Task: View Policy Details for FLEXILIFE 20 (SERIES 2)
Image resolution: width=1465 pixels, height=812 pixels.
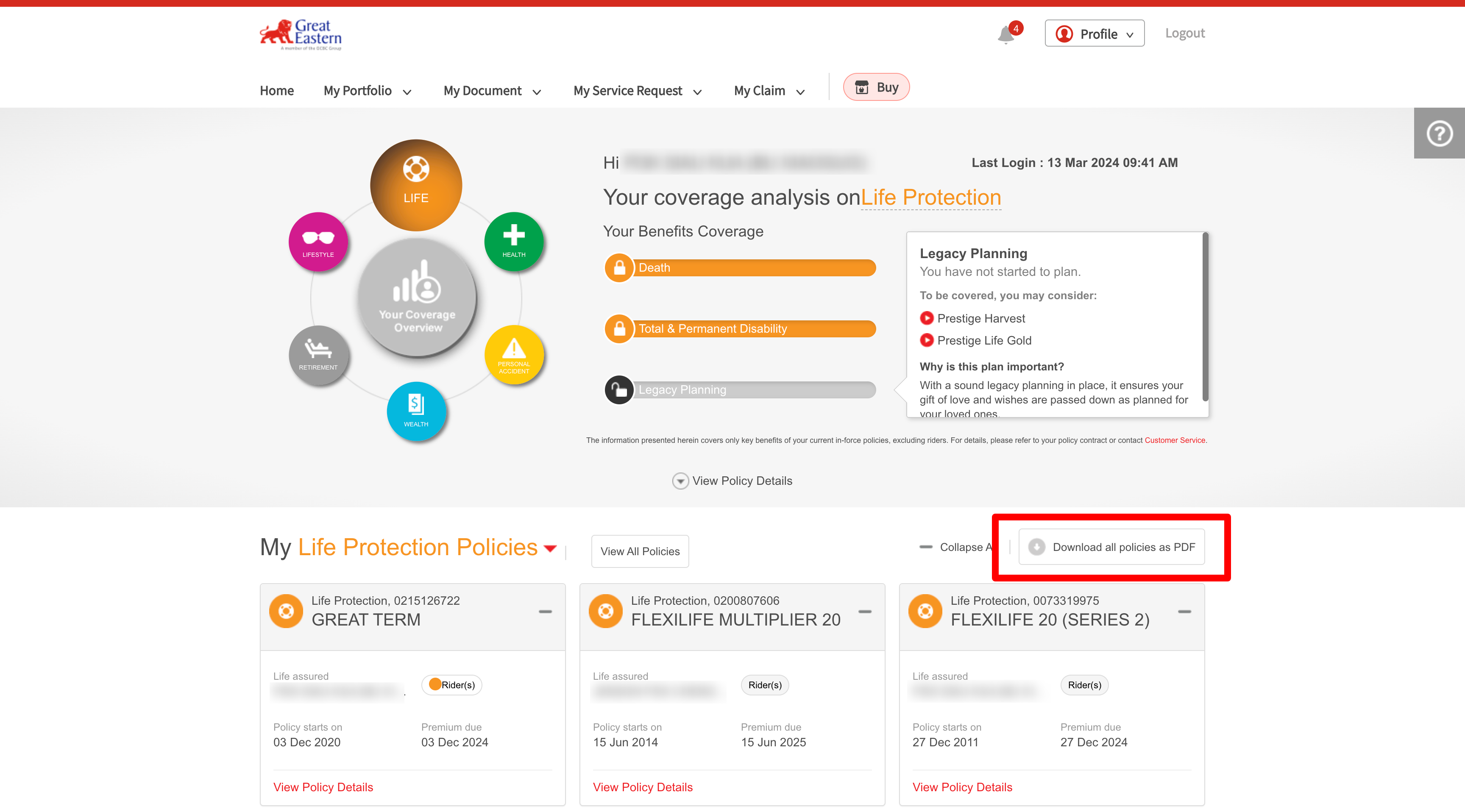Action: [x=962, y=787]
